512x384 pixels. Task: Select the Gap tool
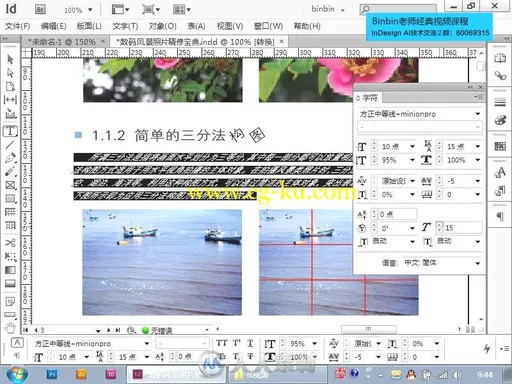(10, 100)
